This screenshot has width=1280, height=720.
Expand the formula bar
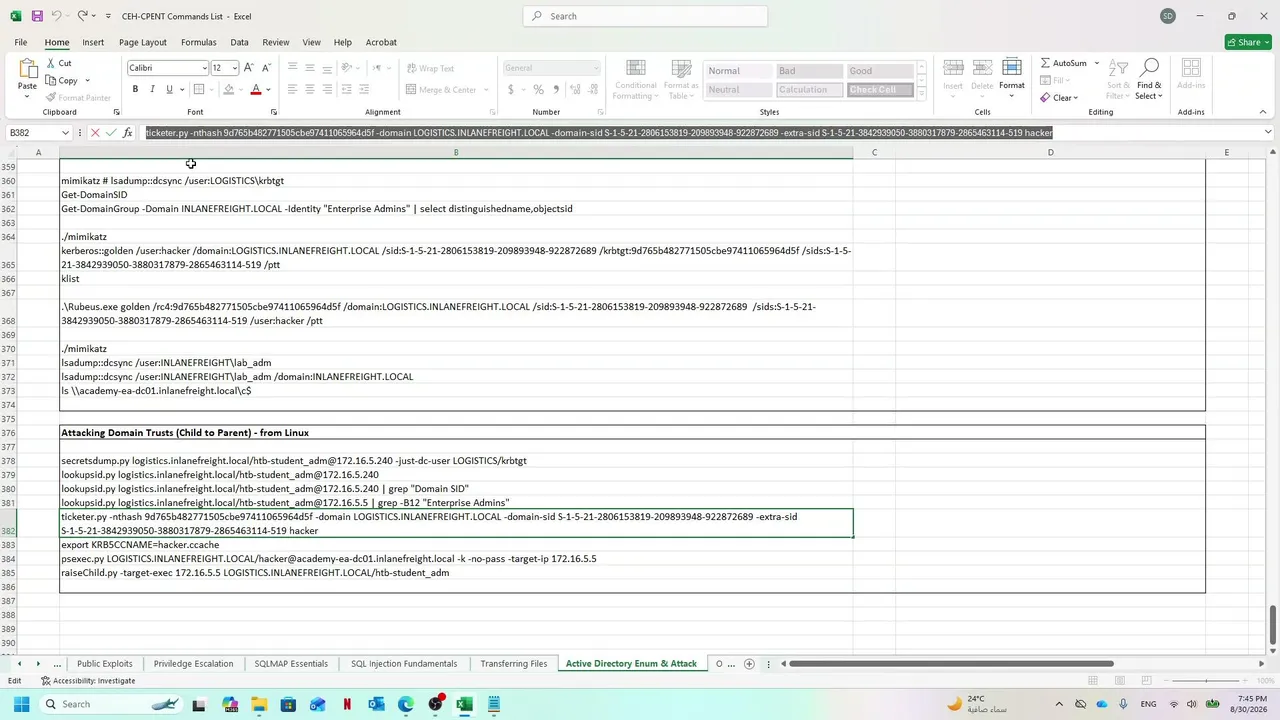[x=1268, y=132]
